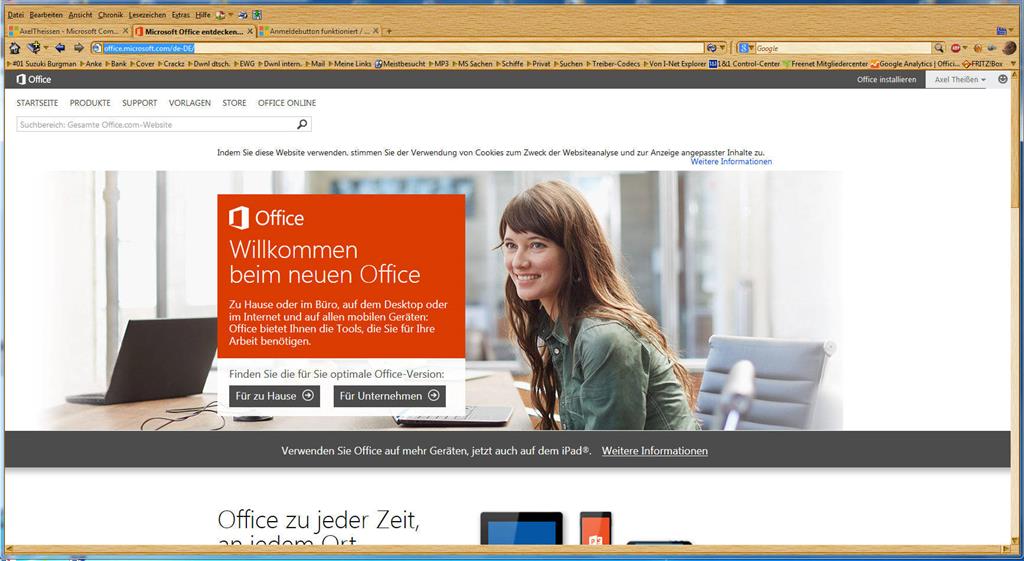Show more bookmarks overflow arrow
The width and height of the screenshot is (1024, 561).
pos(1013,64)
